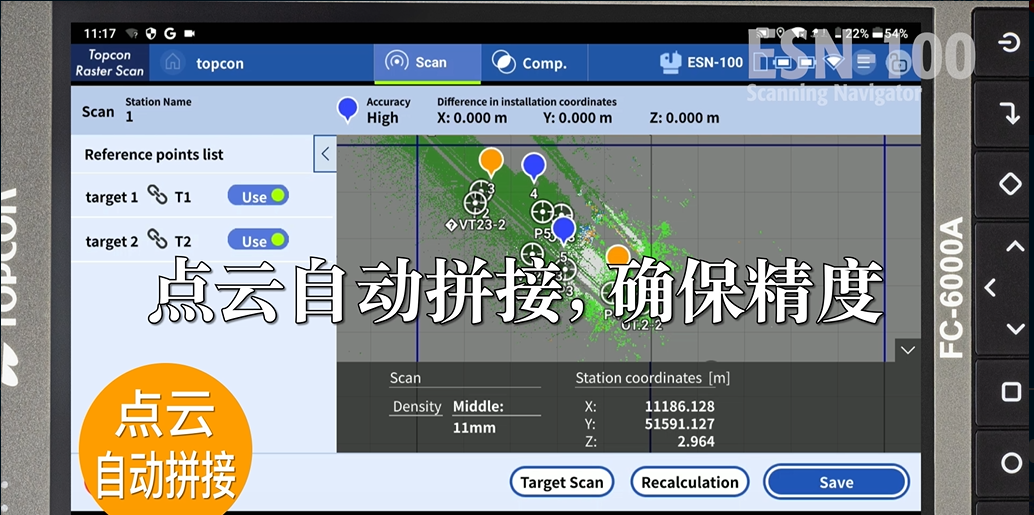Select the blue map pin labeled 4
This screenshot has height=515, width=1034.
coord(533,167)
